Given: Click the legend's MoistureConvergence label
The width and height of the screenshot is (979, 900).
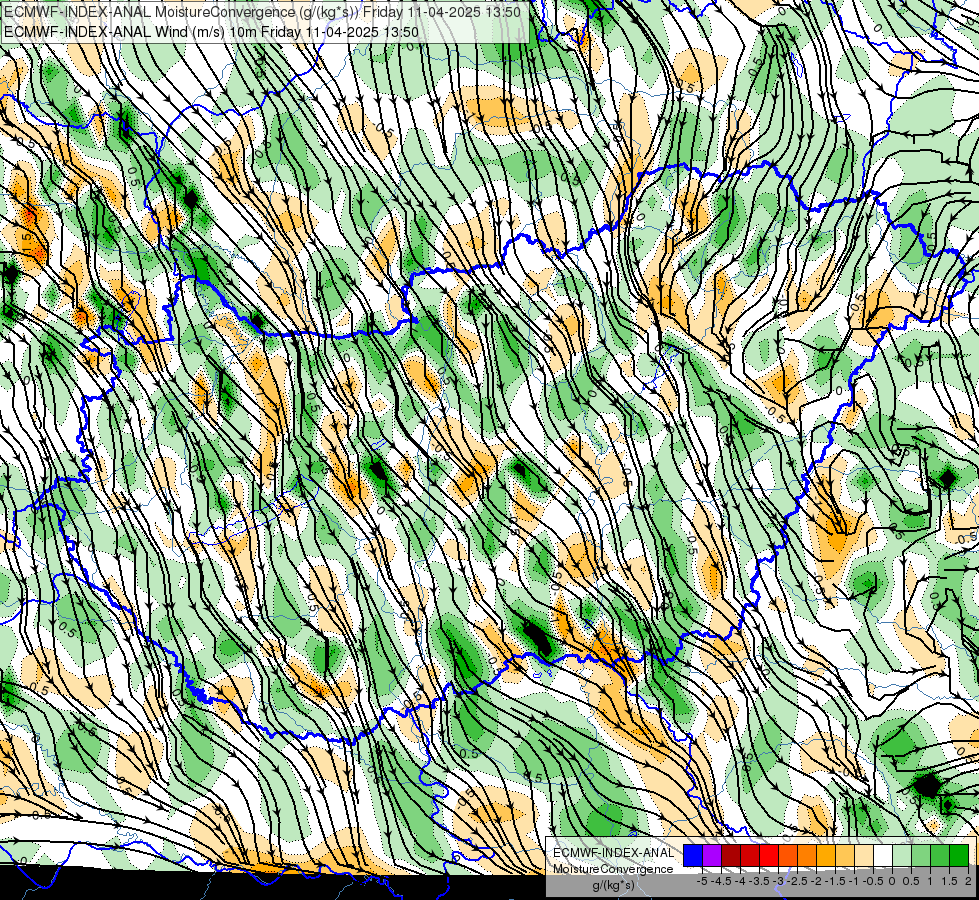Looking at the screenshot, I should click(613, 869).
